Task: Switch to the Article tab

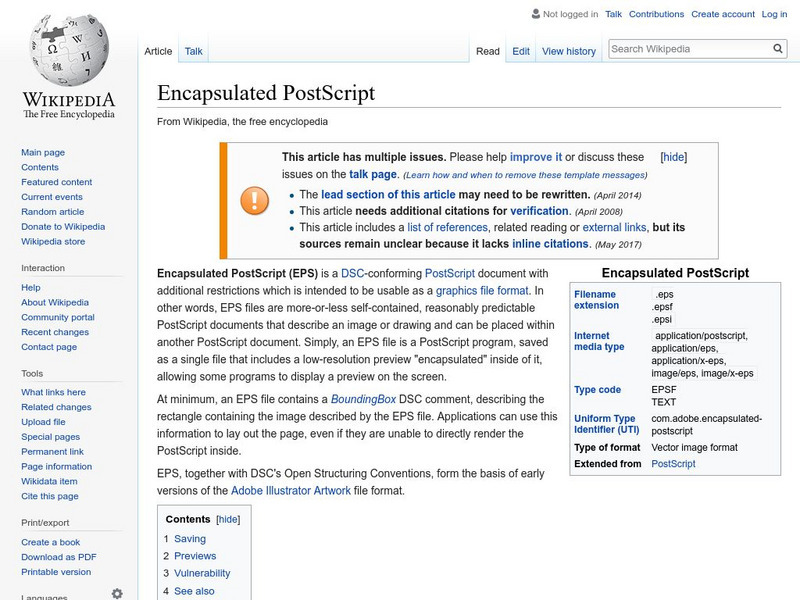Action: pyautogui.click(x=158, y=51)
